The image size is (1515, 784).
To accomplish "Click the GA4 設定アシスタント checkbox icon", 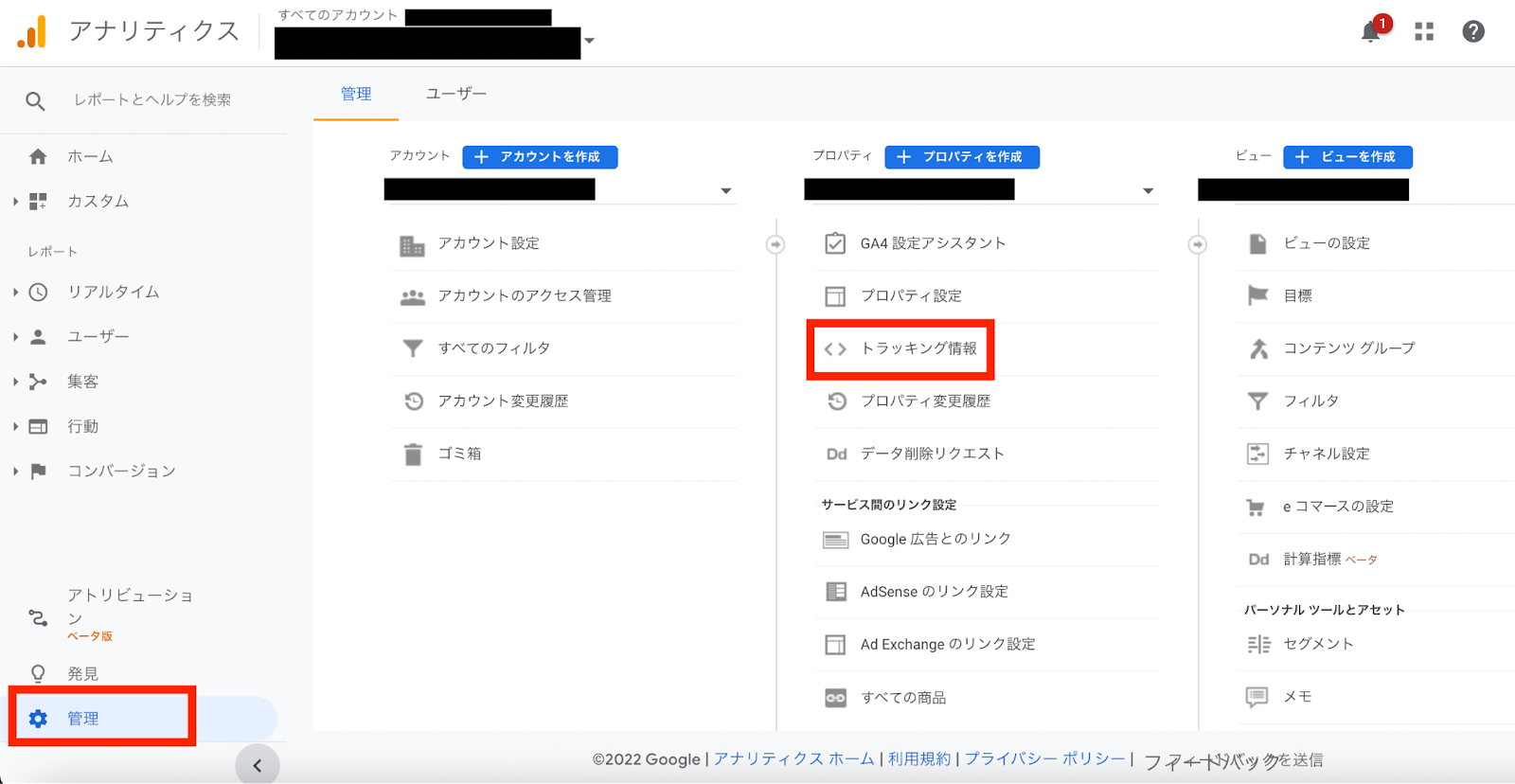I will tap(835, 243).
